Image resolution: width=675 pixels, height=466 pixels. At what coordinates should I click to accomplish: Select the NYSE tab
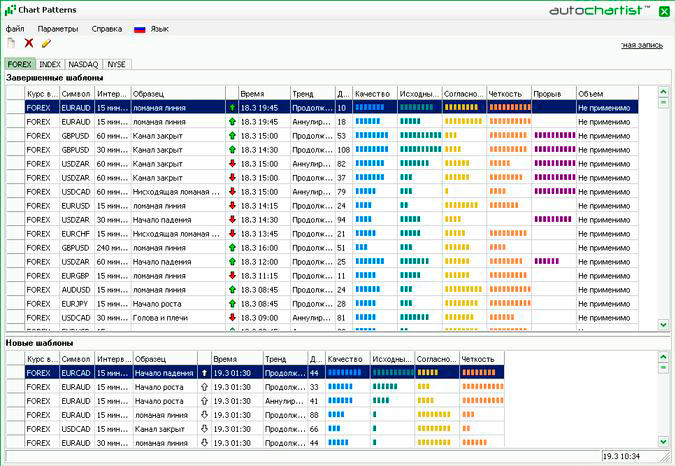click(116, 64)
